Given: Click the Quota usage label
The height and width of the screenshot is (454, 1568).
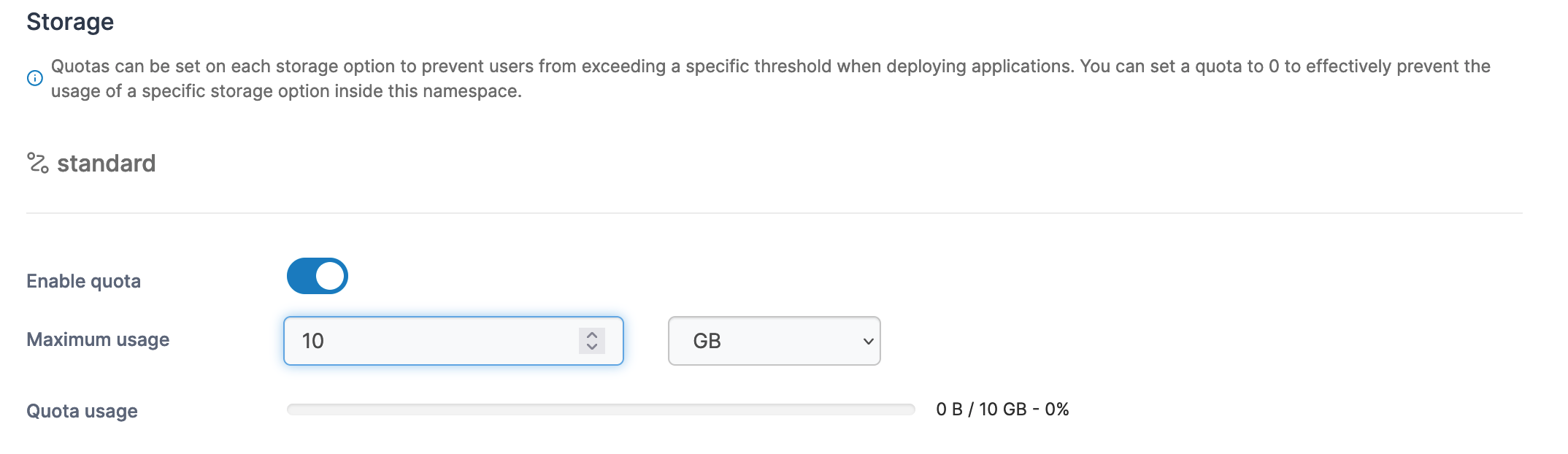Looking at the screenshot, I should [81, 411].
